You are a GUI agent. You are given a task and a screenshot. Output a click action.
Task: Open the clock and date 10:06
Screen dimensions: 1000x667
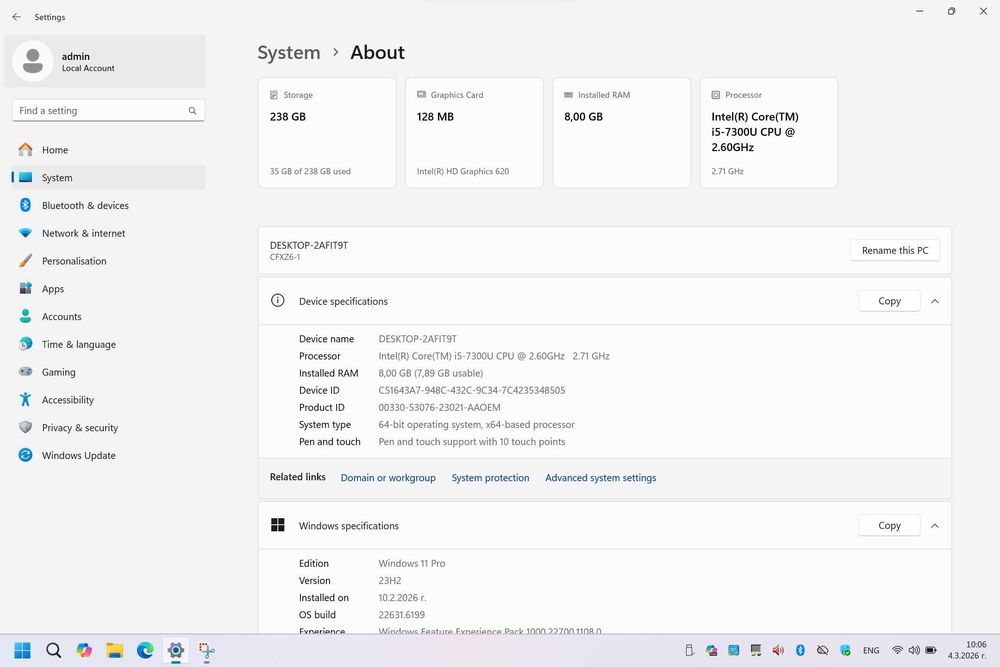click(967, 650)
